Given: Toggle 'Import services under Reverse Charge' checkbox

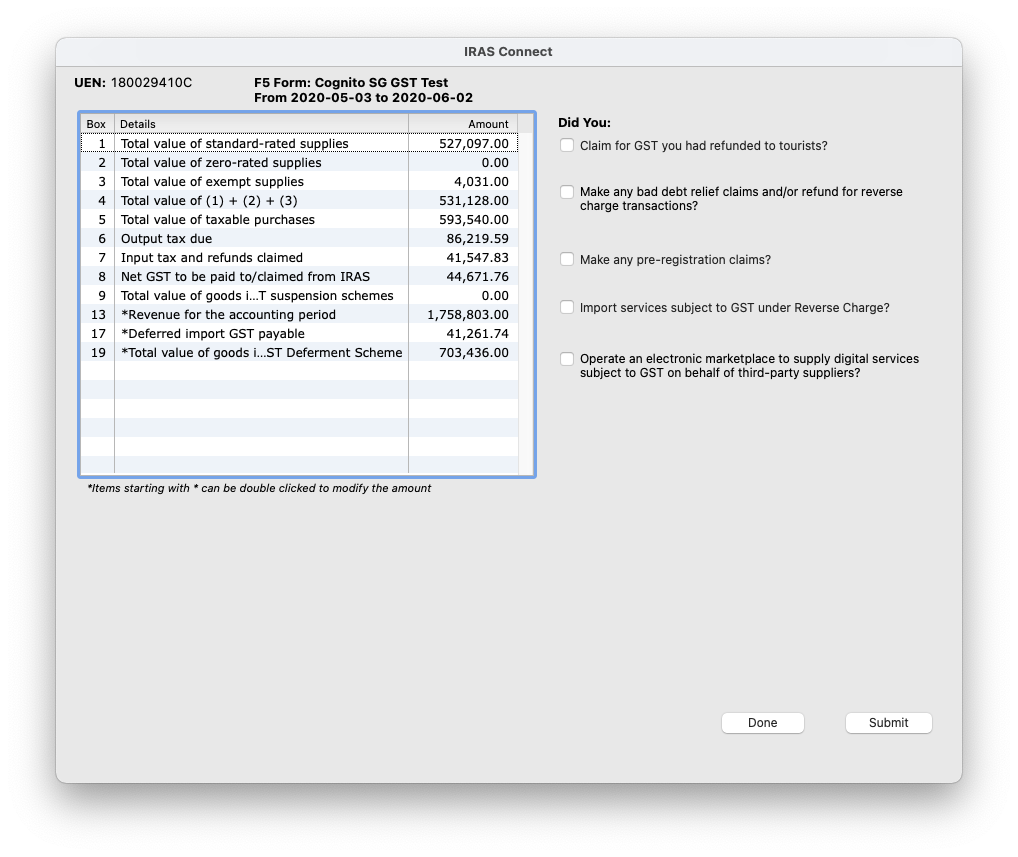Looking at the screenshot, I should coord(567,307).
